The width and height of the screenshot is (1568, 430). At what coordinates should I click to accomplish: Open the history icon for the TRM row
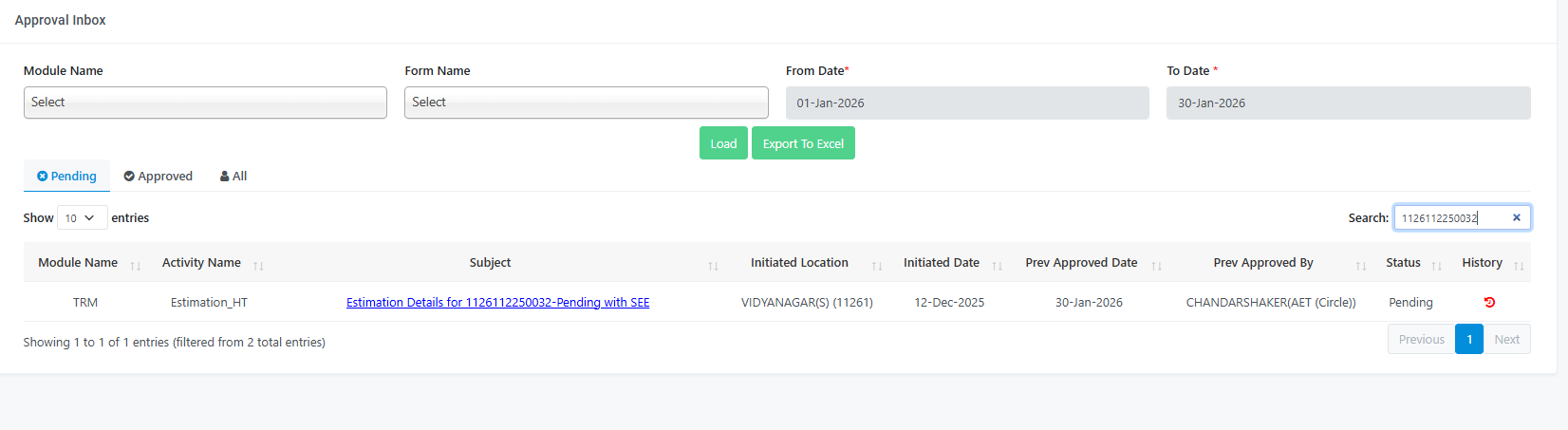(x=1489, y=303)
